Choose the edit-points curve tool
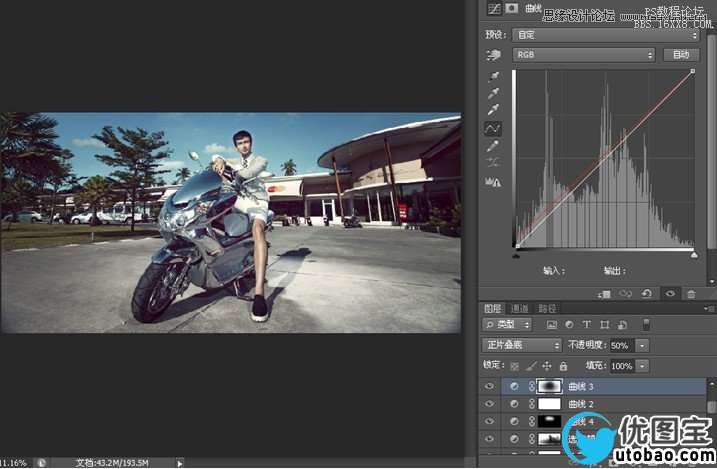The height and width of the screenshot is (469, 717). coord(493,128)
